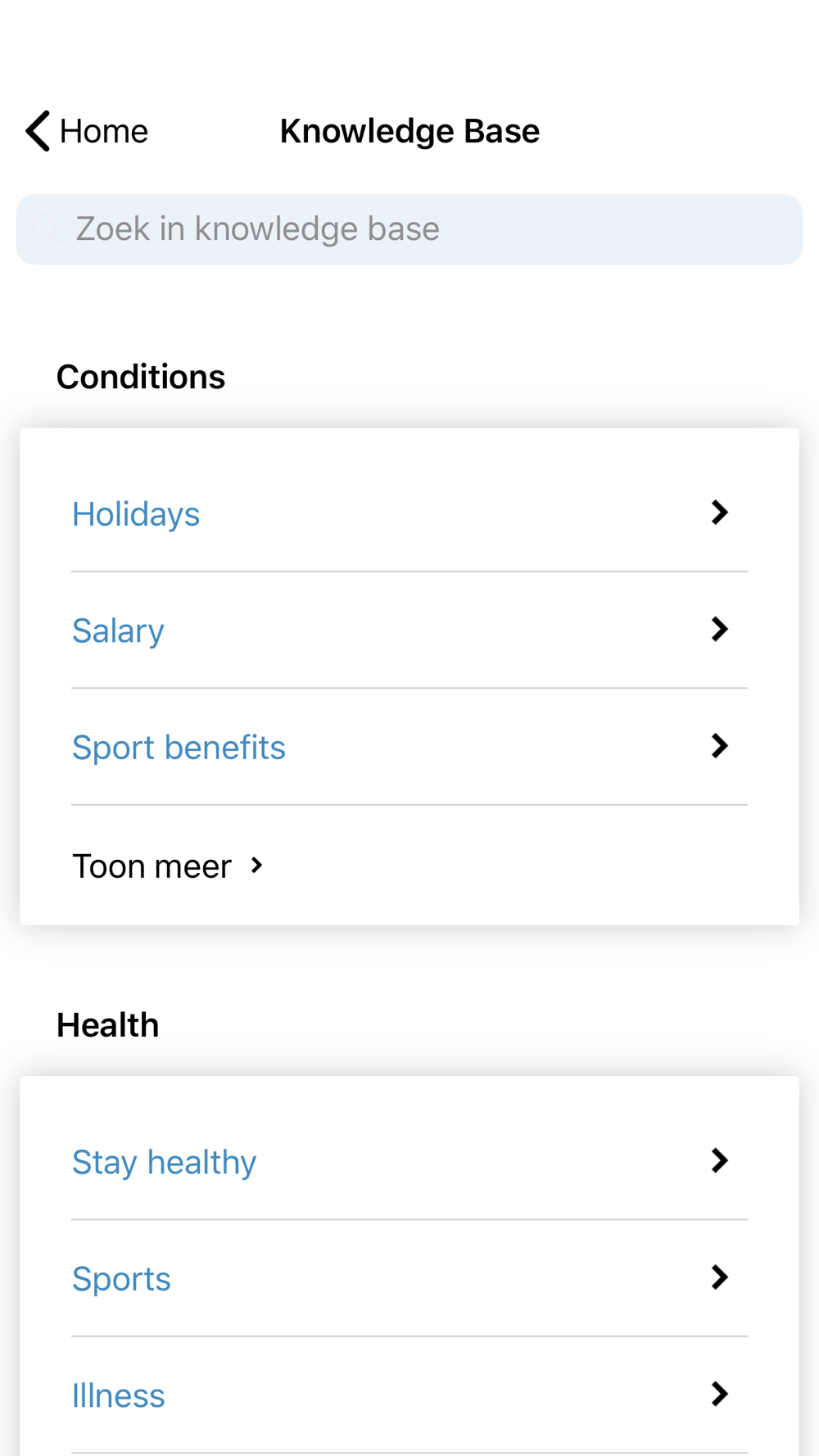Tap the chevron next to Illness
819x1456 pixels.
tap(719, 1395)
